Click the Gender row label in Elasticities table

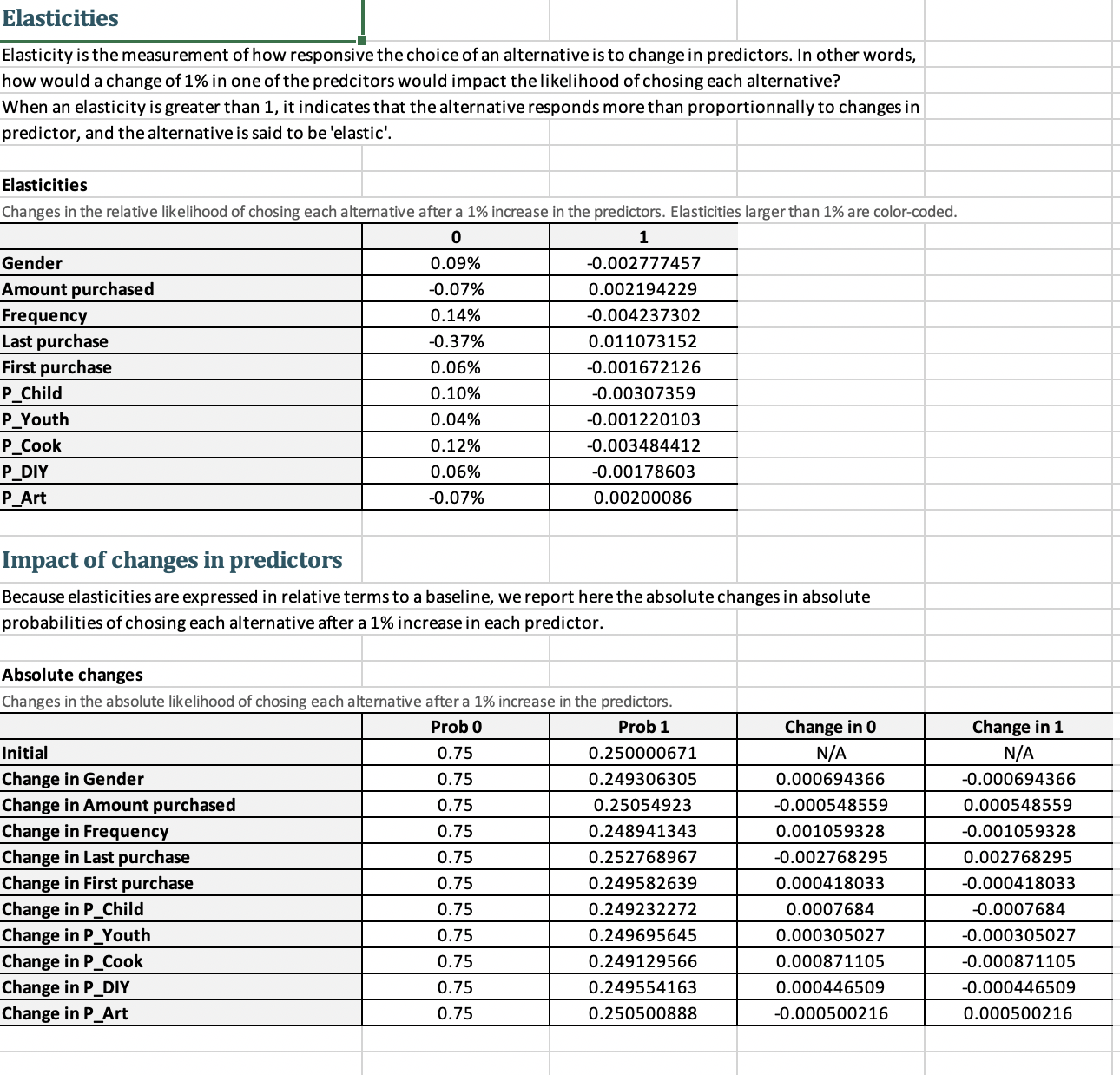click(181, 263)
